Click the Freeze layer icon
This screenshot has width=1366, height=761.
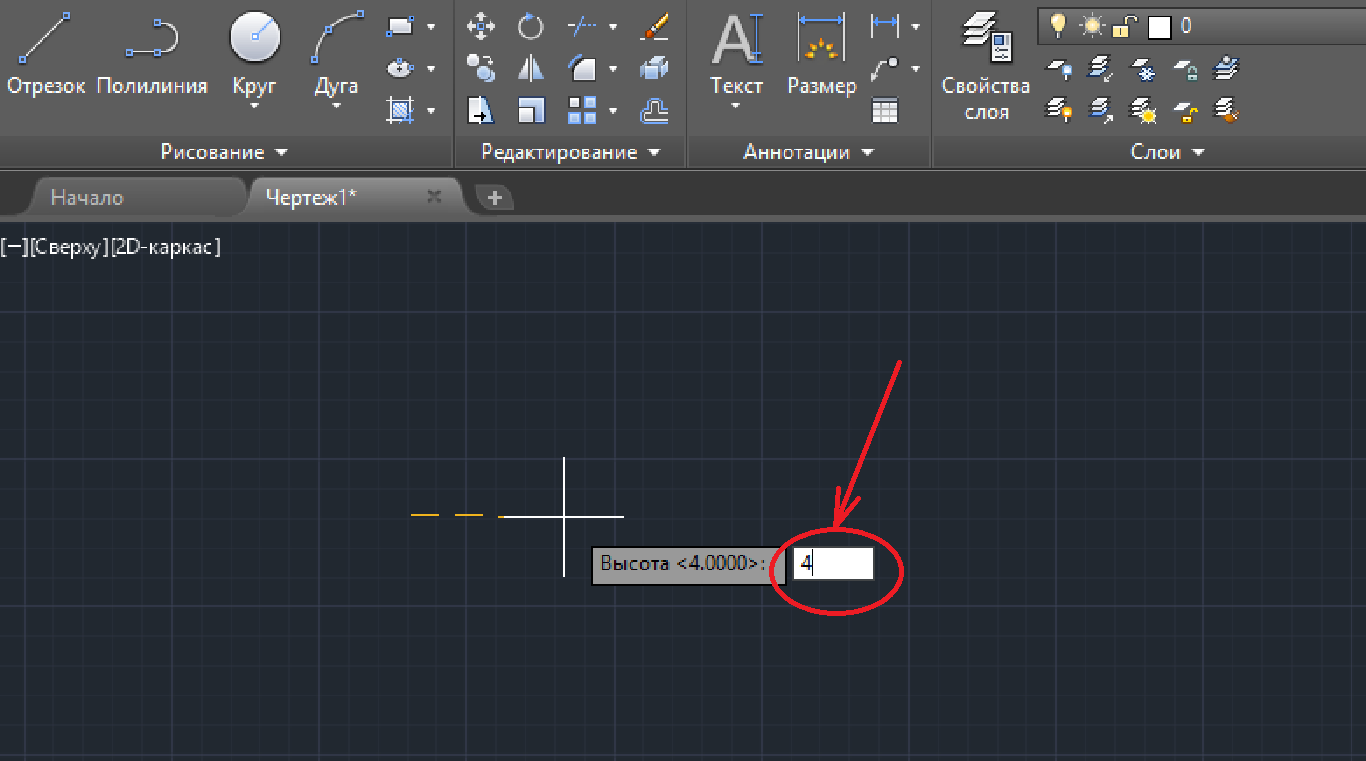[1143, 68]
